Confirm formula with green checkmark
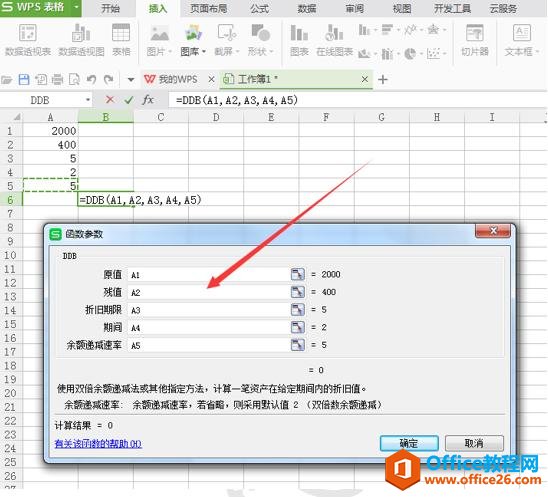 pyautogui.click(x=129, y=100)
